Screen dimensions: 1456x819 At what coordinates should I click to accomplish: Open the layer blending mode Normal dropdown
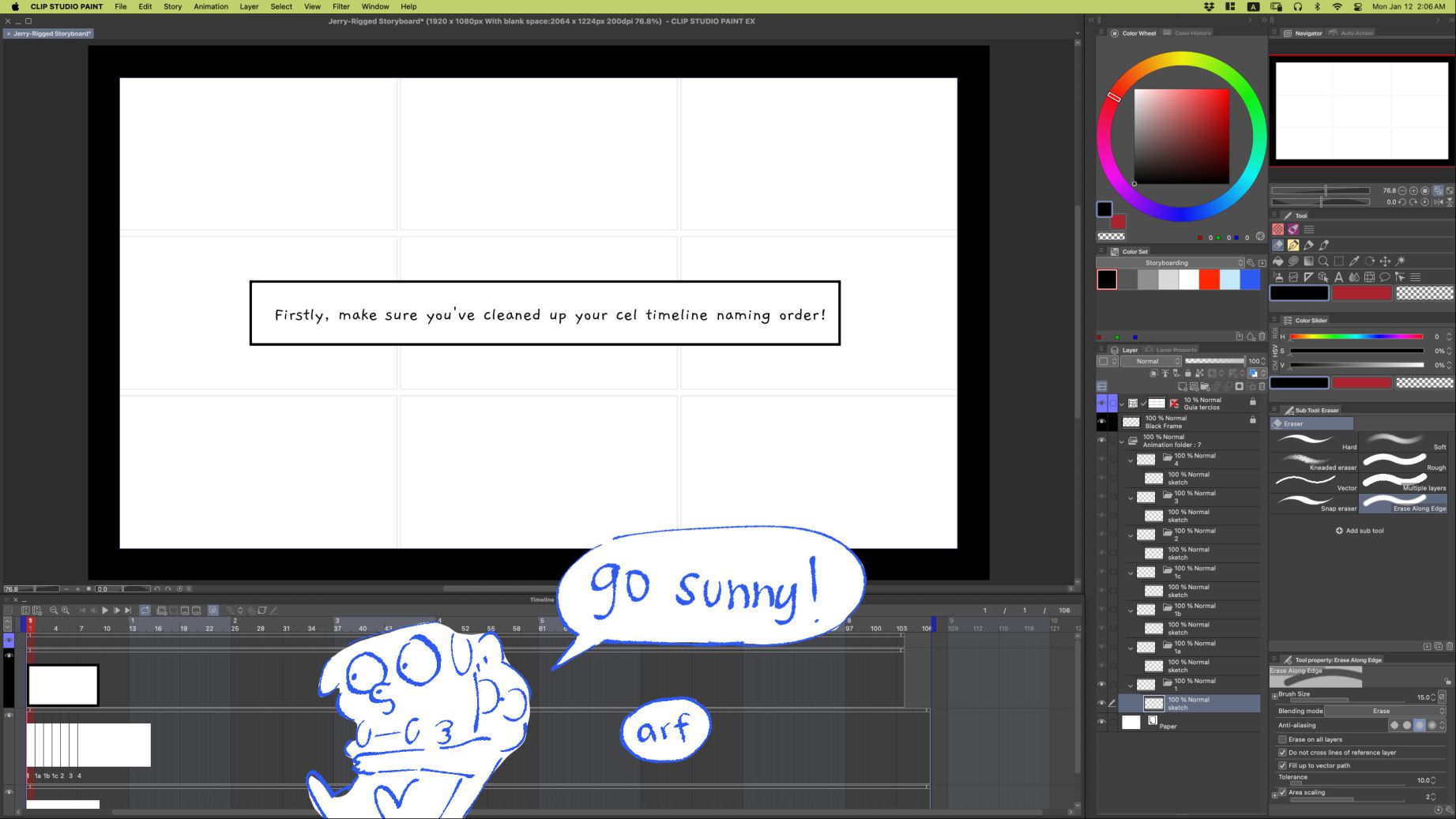1152,361
